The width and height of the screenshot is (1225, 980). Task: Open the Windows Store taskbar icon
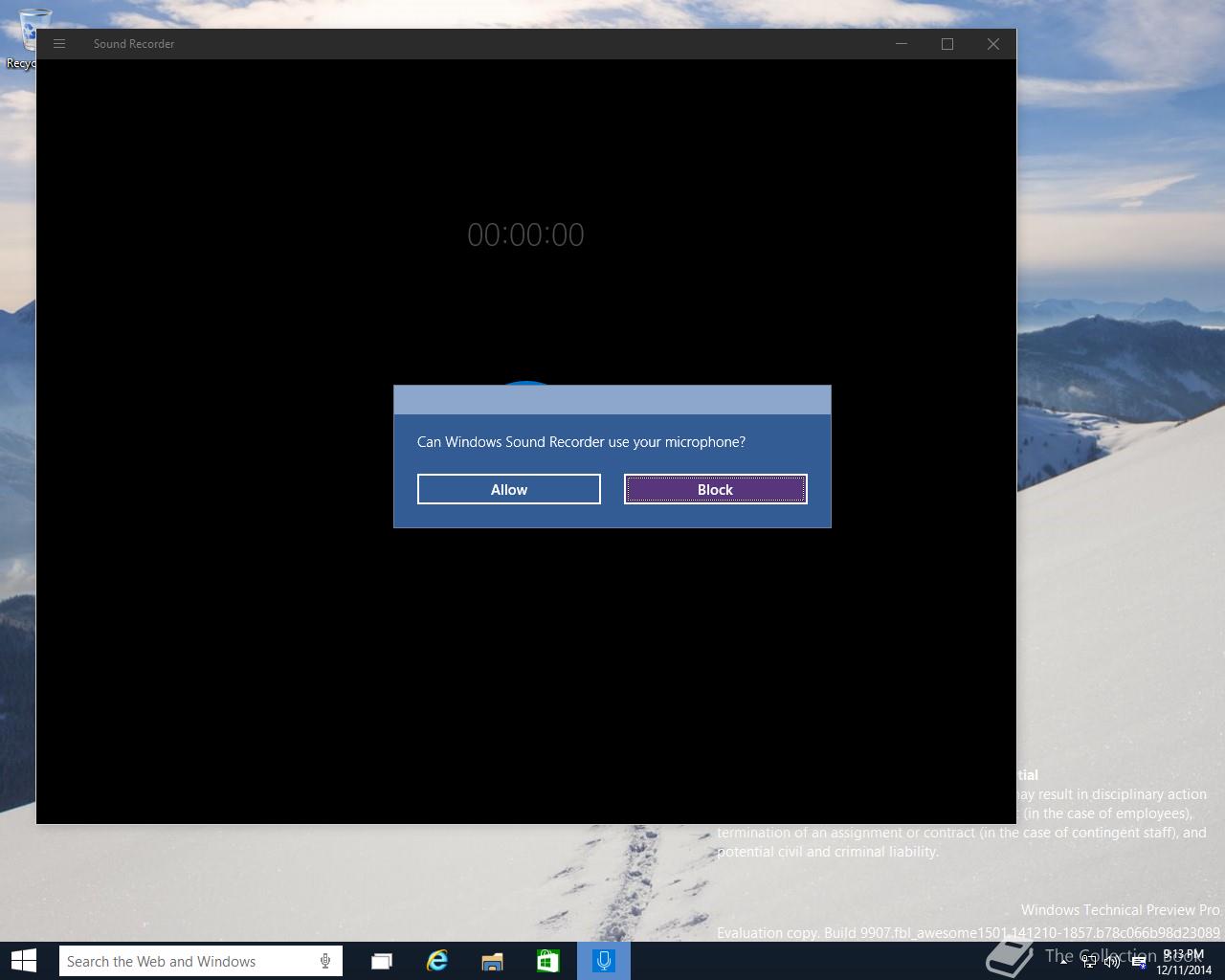pyautogui.click(x=548, y=961)
